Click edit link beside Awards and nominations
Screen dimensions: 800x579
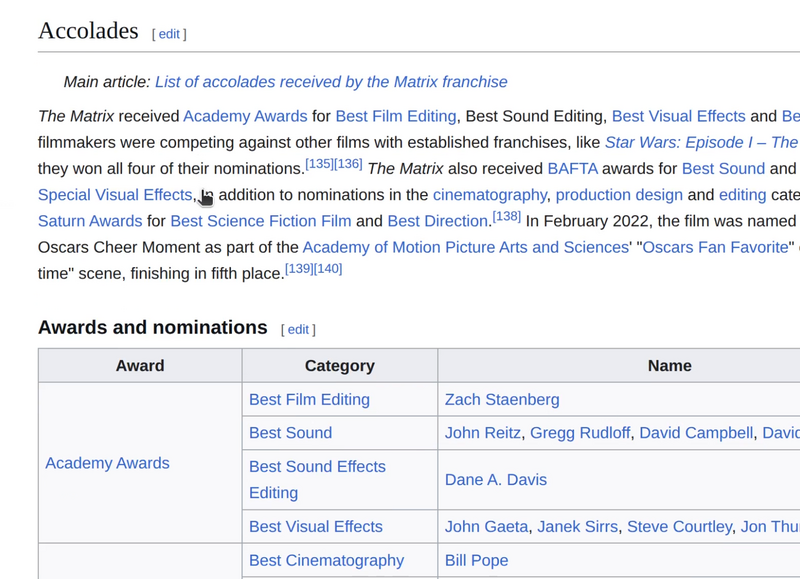pos(298,330)
